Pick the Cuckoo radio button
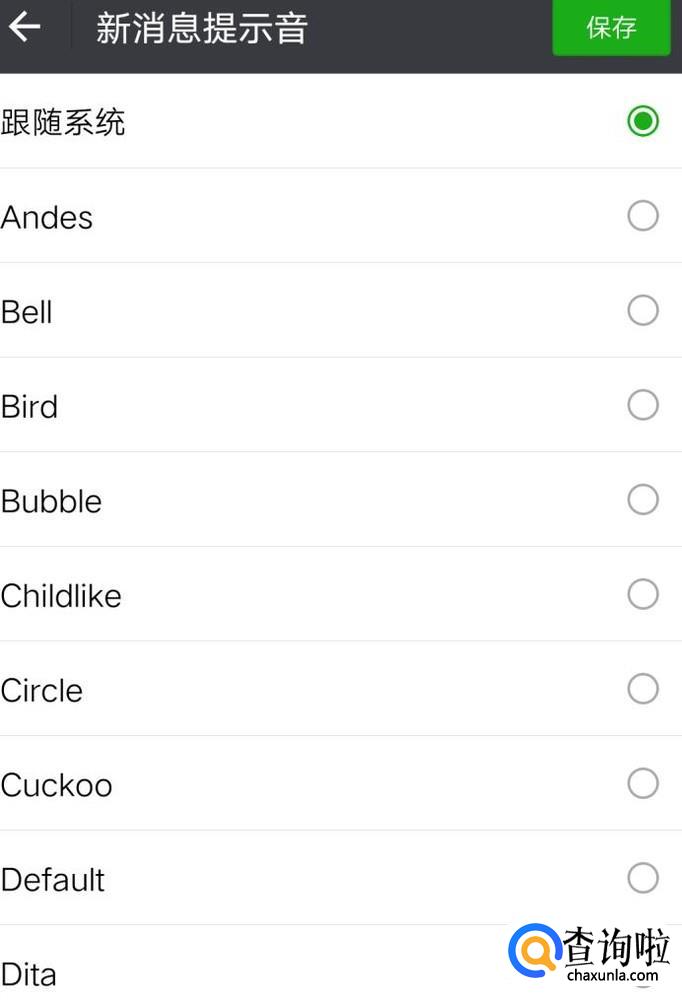Viewport: 682px width, 1006px height. pyautogui.click(x=643, y=784)
